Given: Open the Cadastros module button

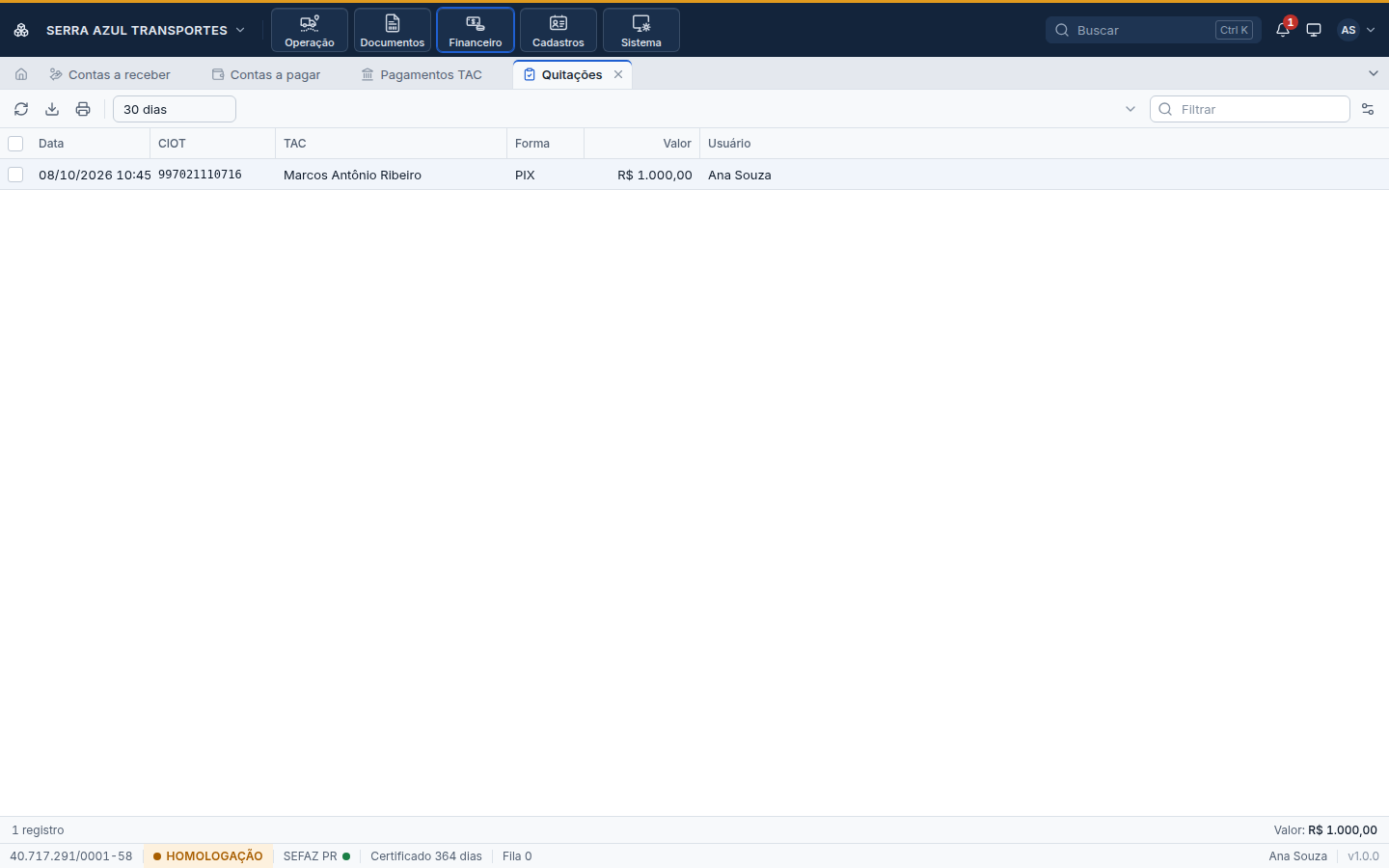Looking at the screenshot, I should point(558,30).
